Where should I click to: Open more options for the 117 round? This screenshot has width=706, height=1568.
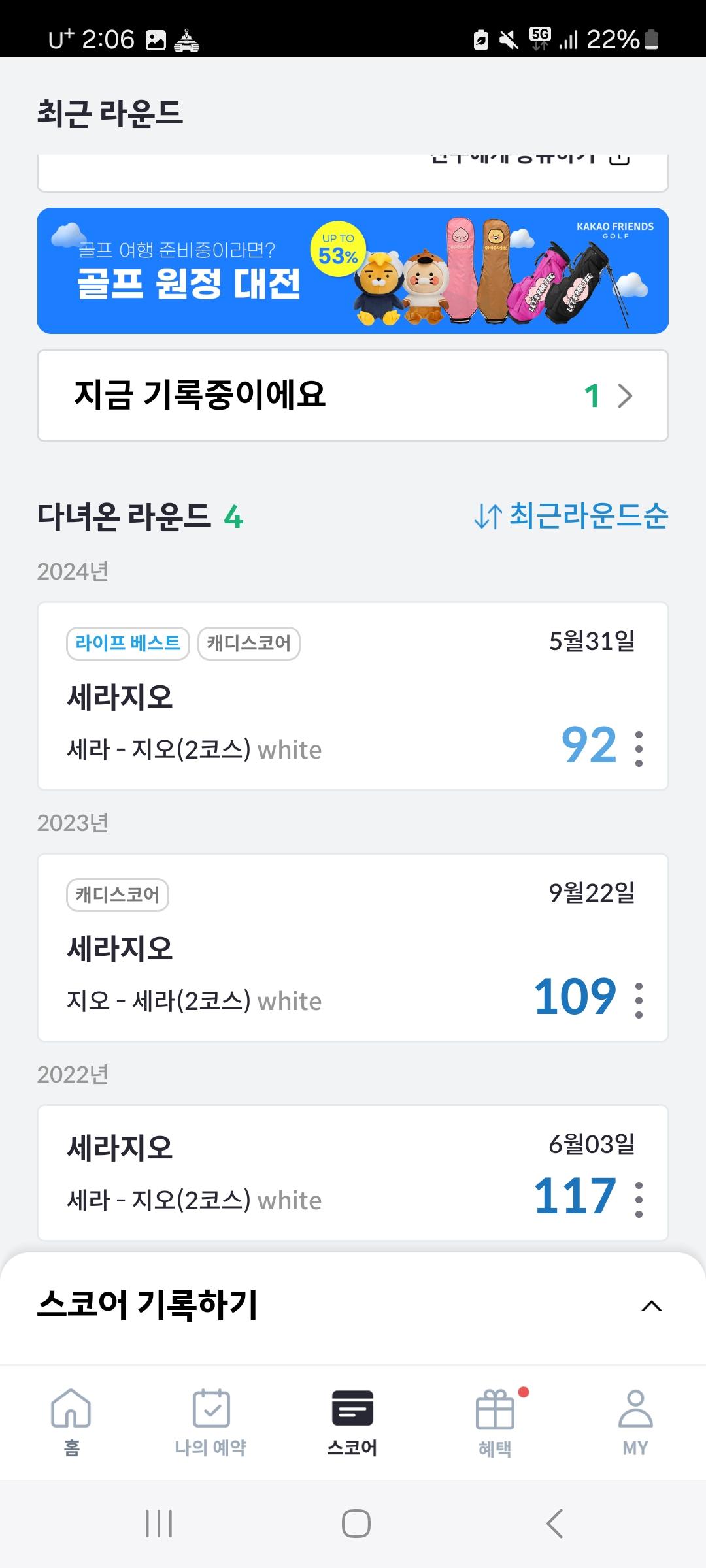[x=639, y=1199]
